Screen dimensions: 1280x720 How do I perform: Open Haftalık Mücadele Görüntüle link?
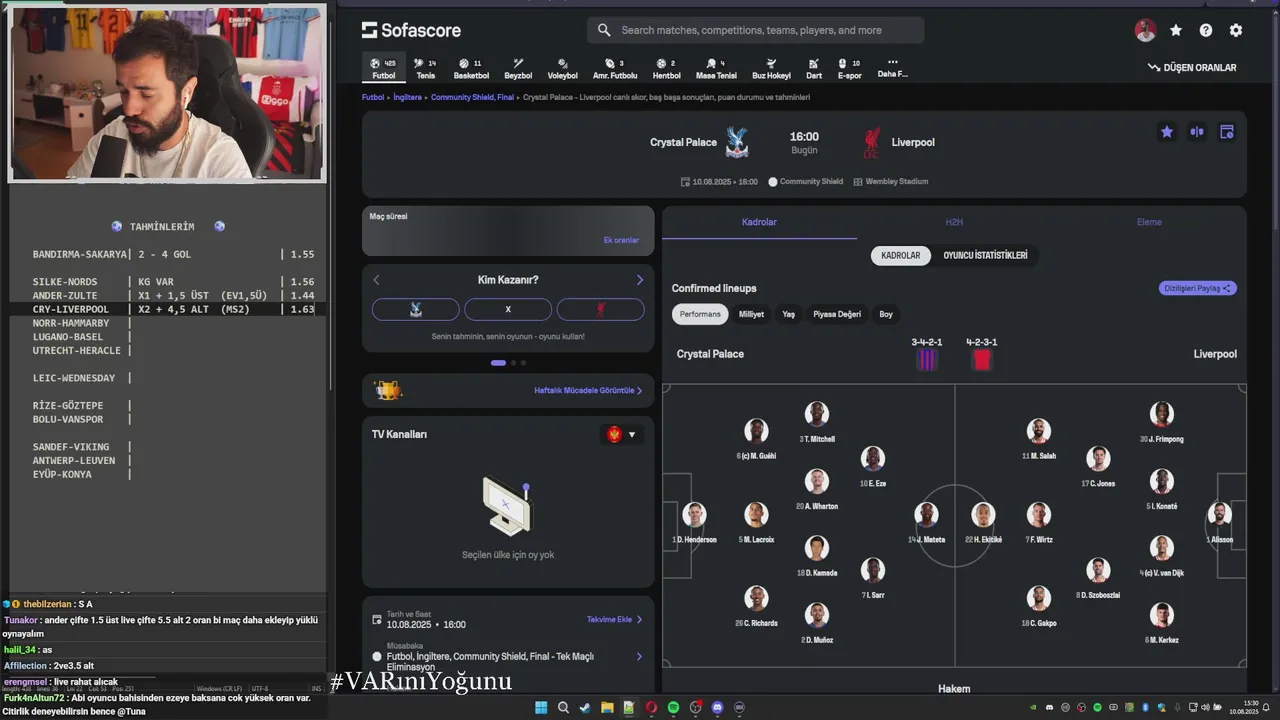coord(588,390)
